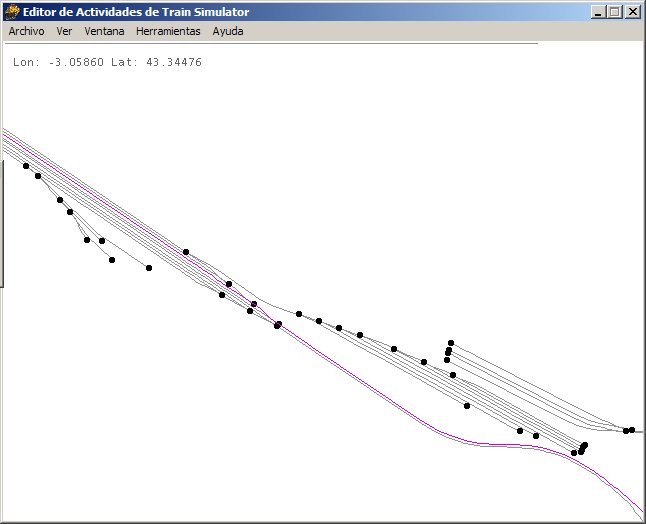Open the Archivo menu
Screen dimensions: 646x524
(26, 31)
